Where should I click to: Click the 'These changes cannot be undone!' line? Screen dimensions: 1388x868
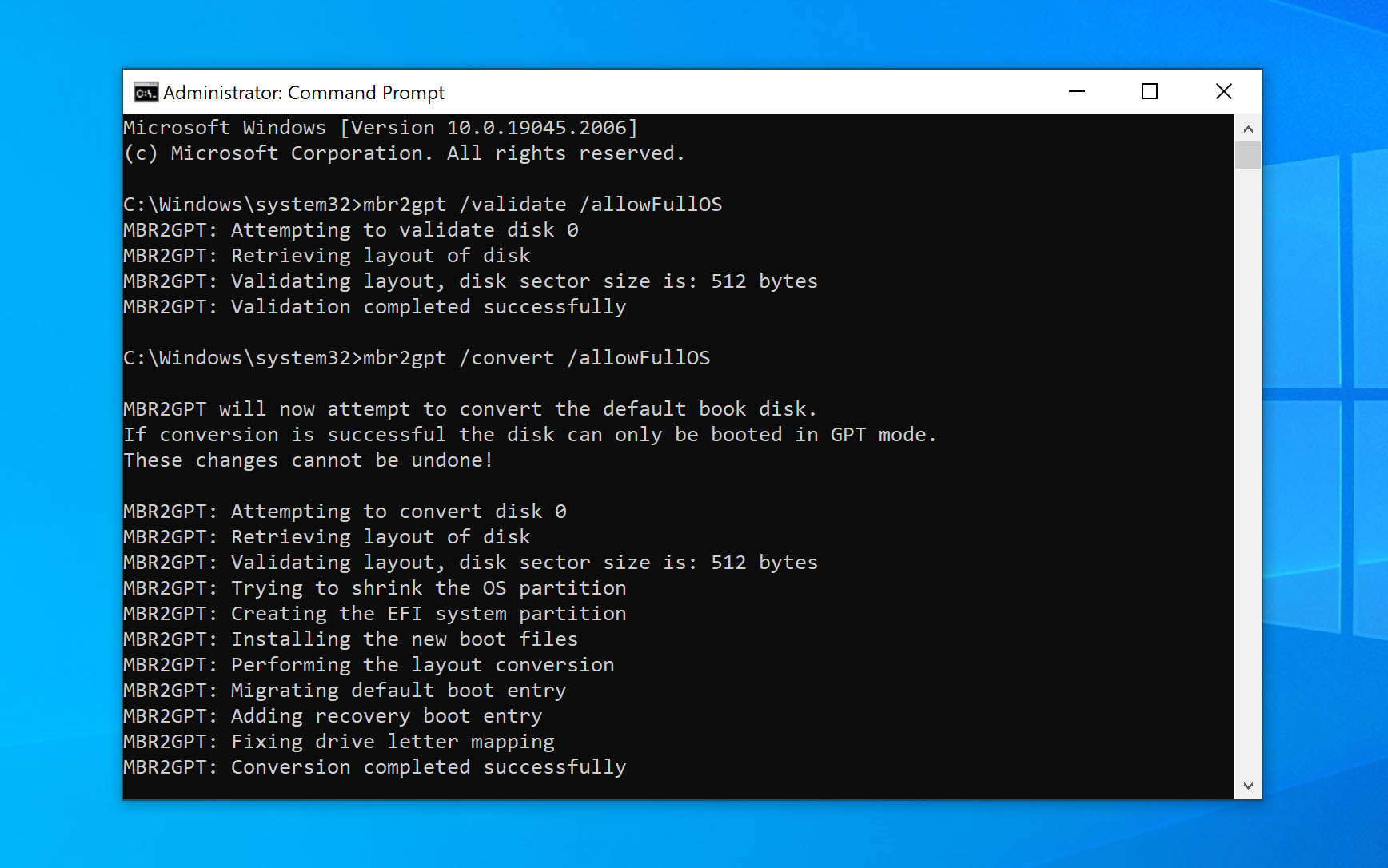point(309,460)
